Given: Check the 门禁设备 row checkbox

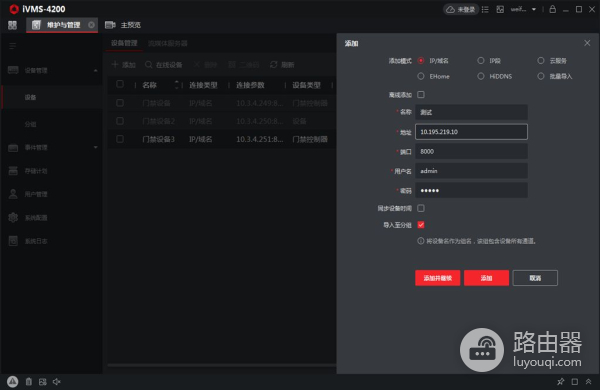Looking at the screenshot, I should click(120, 103).
